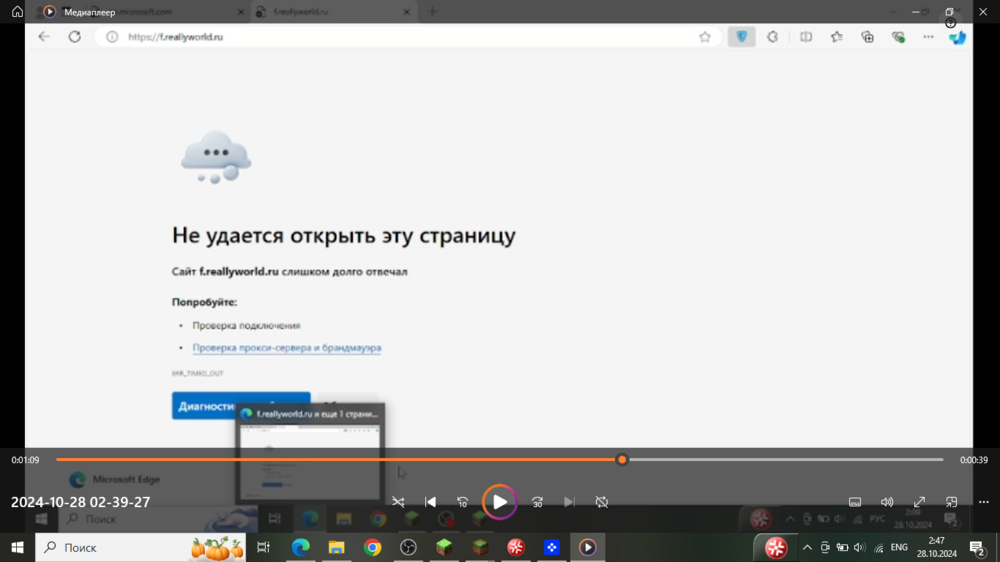Expand the hidden system tray icons
This screenshot has height=562, width=1000.
pos(807,547)
